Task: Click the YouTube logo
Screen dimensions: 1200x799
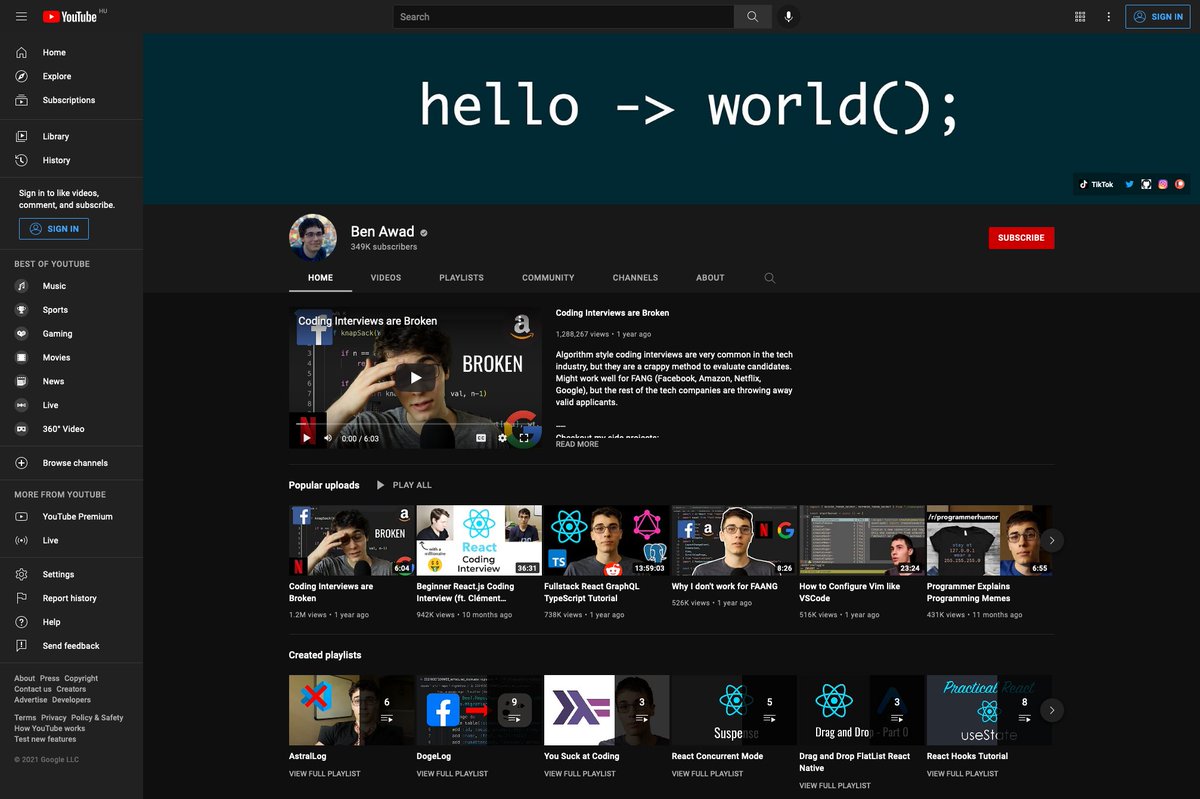Action: point(70,16)
